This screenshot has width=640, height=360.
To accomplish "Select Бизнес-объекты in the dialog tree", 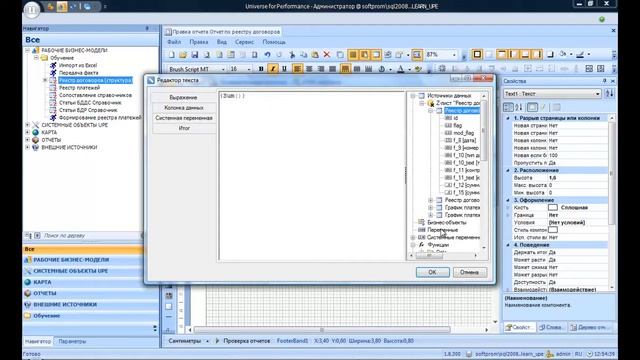I will [x=447, y=222].
